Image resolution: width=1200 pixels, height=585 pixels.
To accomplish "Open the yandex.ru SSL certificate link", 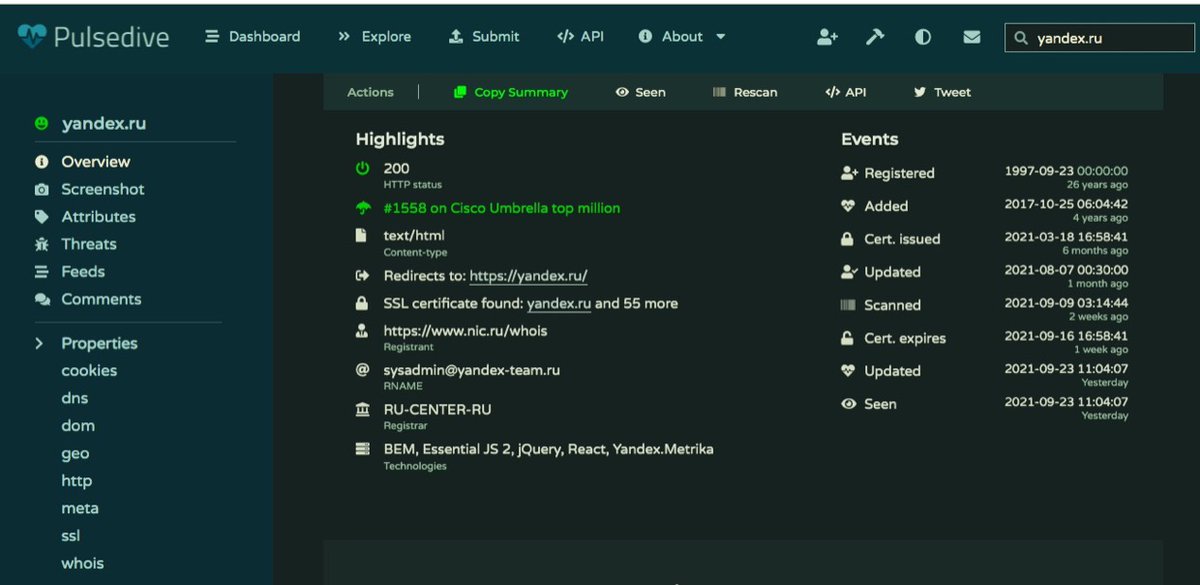I will [559, 303].
